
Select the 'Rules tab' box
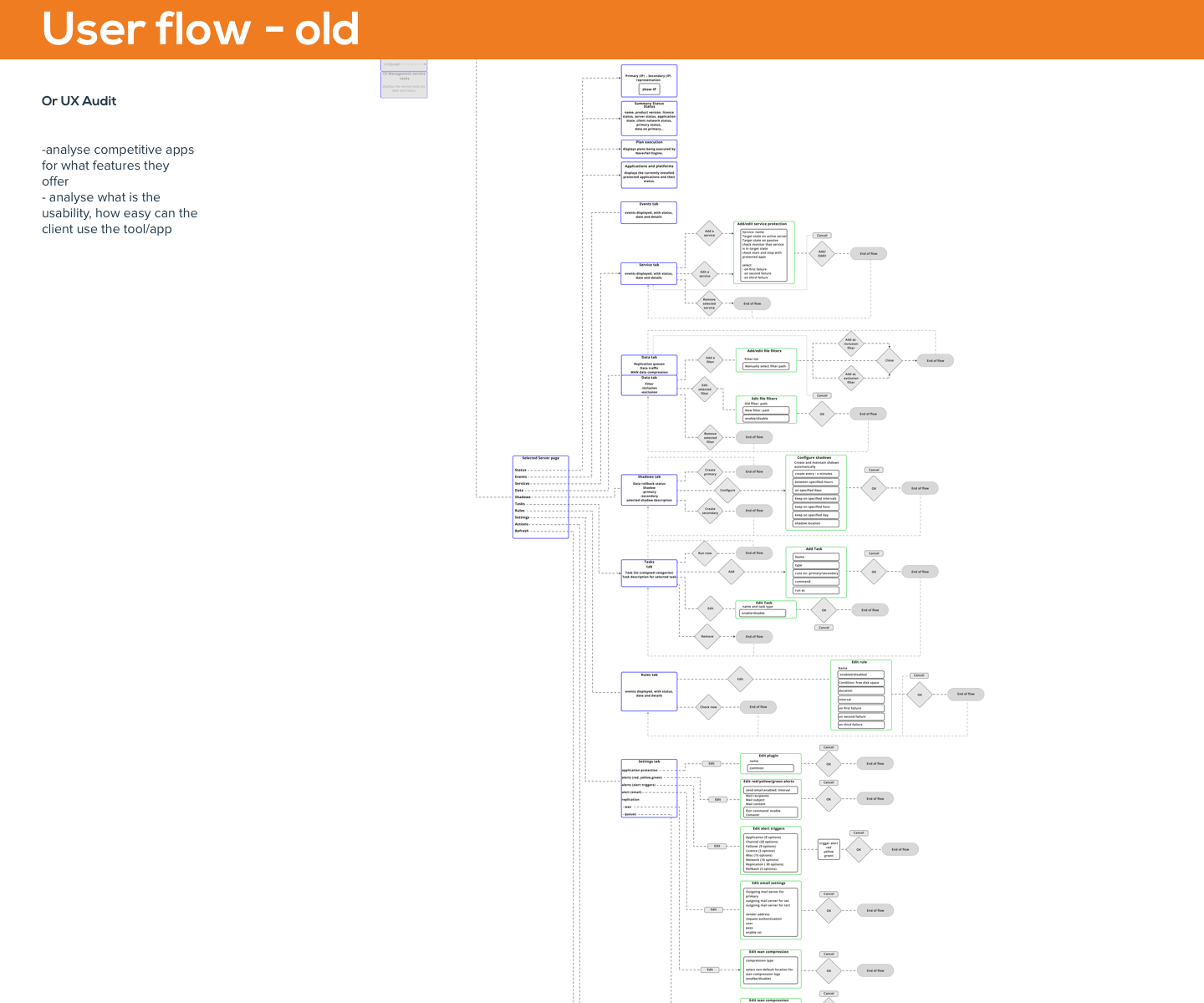[649, 691]
